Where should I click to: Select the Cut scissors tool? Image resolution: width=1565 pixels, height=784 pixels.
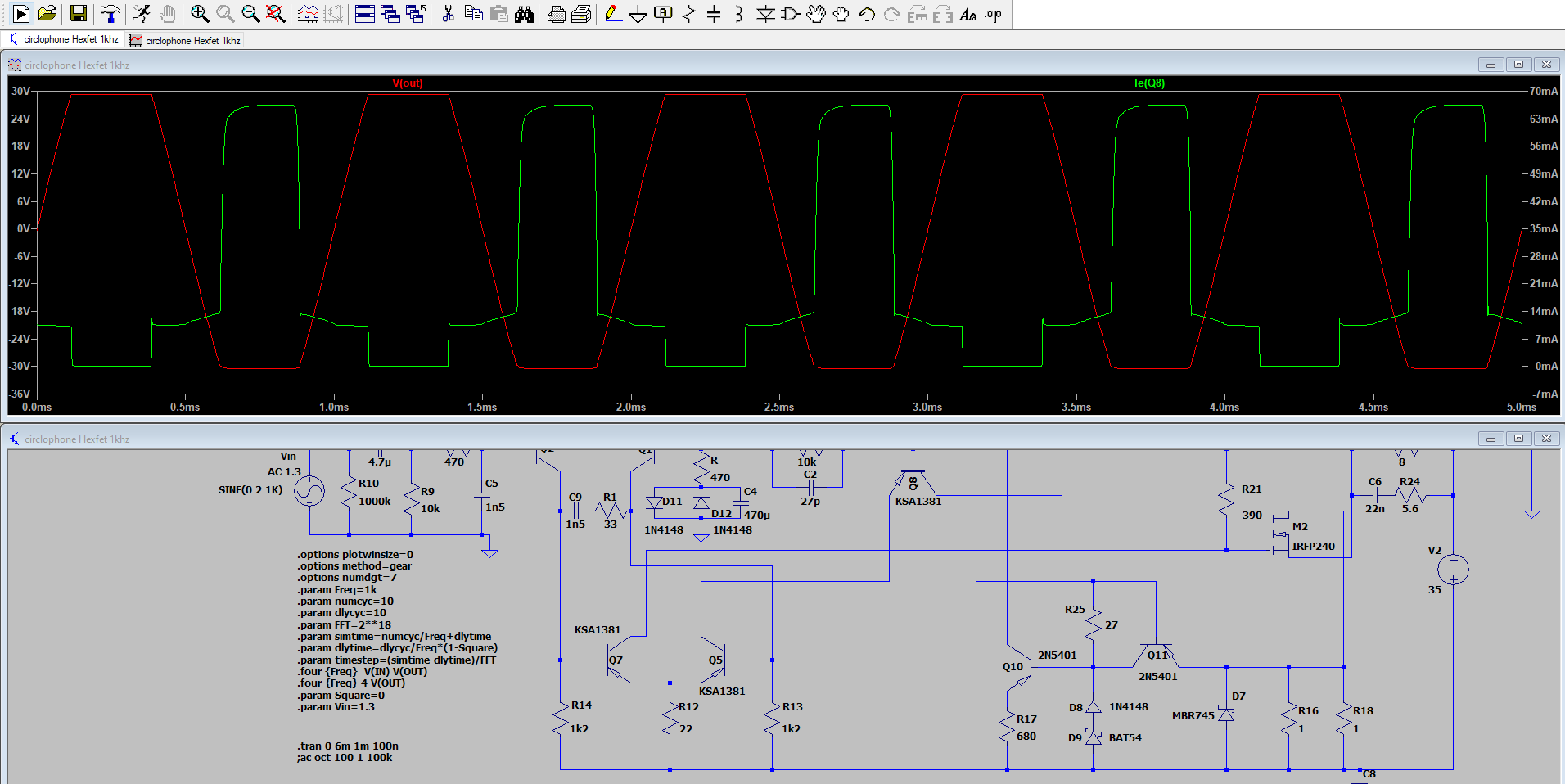click(x=448, y=14)
